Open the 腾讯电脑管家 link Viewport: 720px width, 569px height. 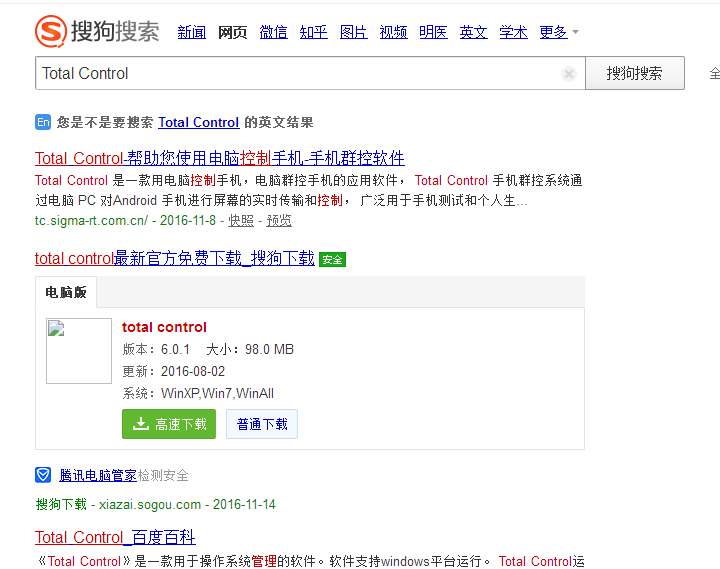(x=98, y=475)
